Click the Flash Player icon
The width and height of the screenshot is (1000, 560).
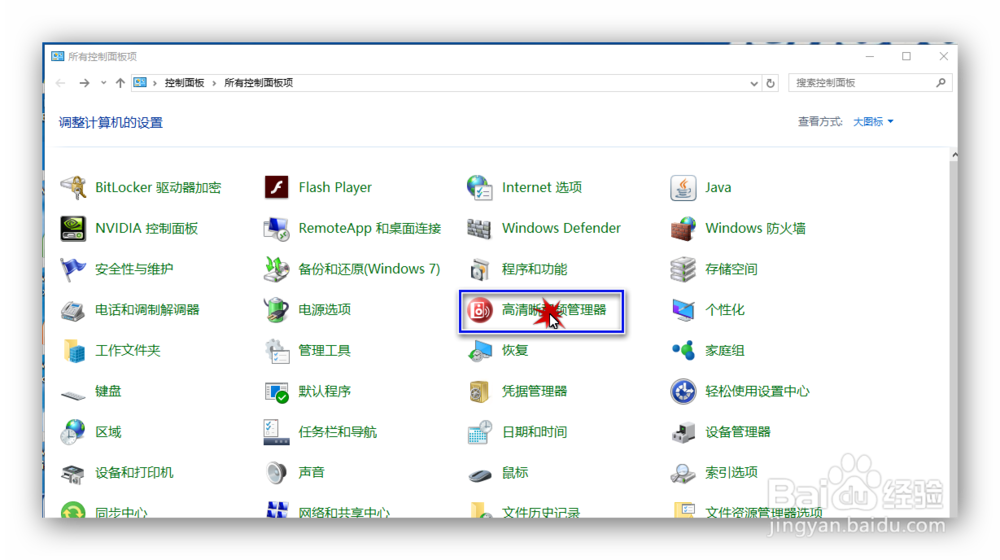(276, 188)
